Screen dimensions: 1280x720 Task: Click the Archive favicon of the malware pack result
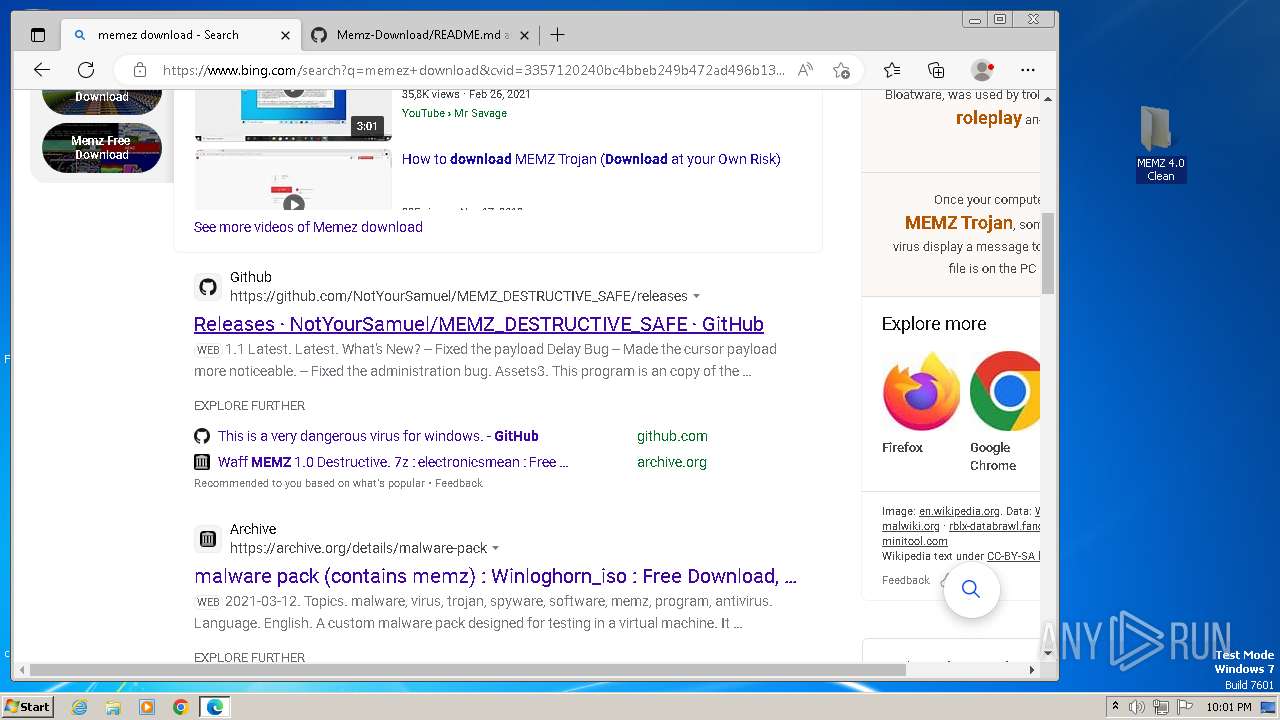coord(208,539)
